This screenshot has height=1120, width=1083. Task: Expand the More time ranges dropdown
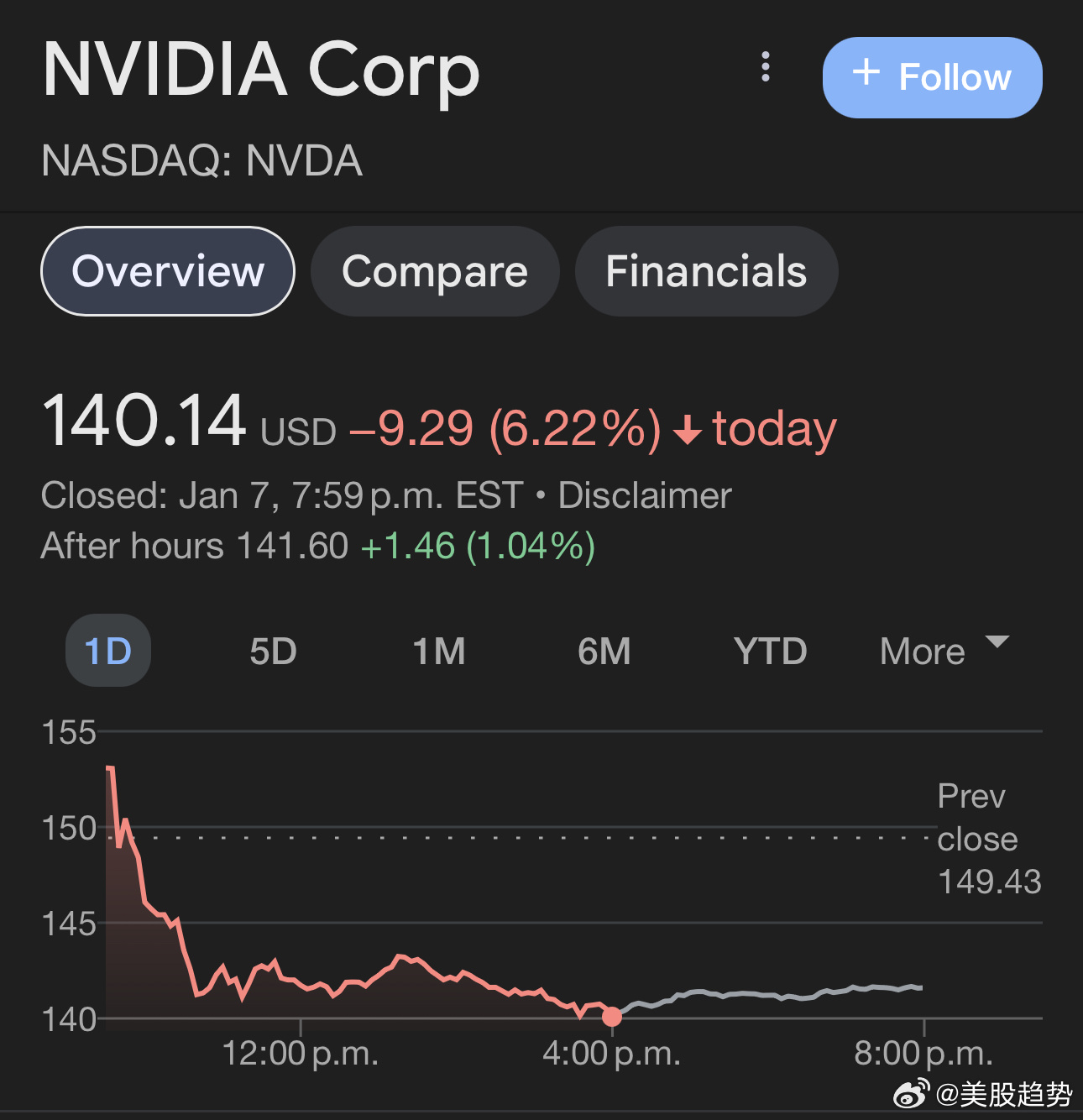[944, 651]
